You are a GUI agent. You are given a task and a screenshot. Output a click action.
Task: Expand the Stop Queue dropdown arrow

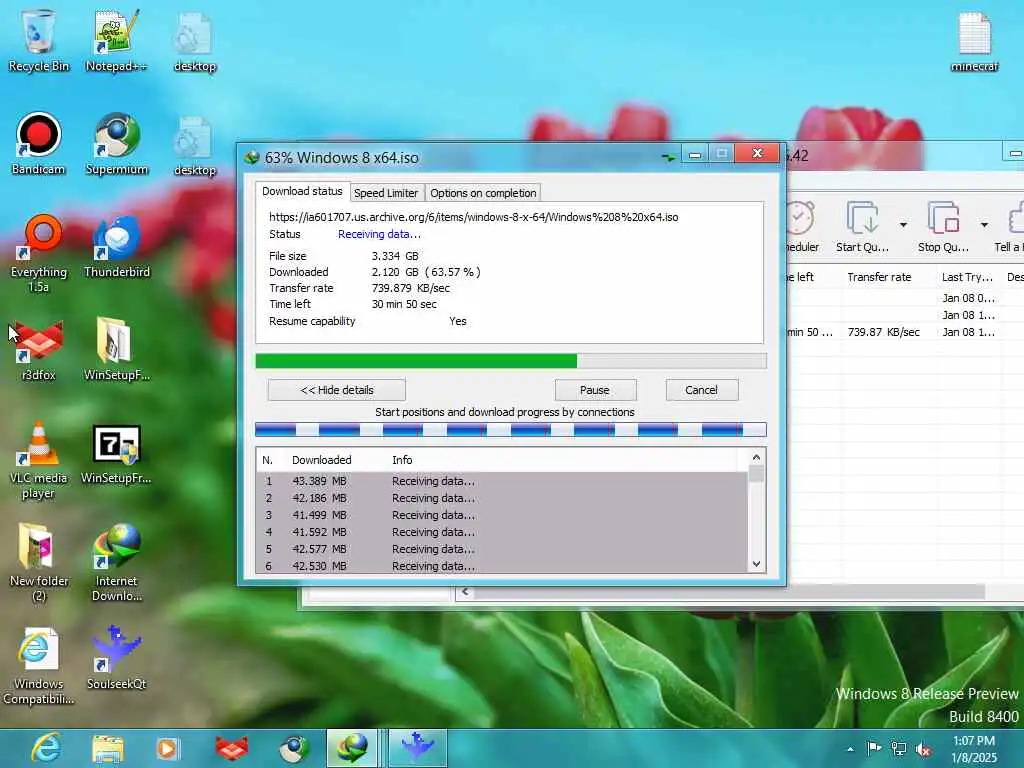coord(984,225)
